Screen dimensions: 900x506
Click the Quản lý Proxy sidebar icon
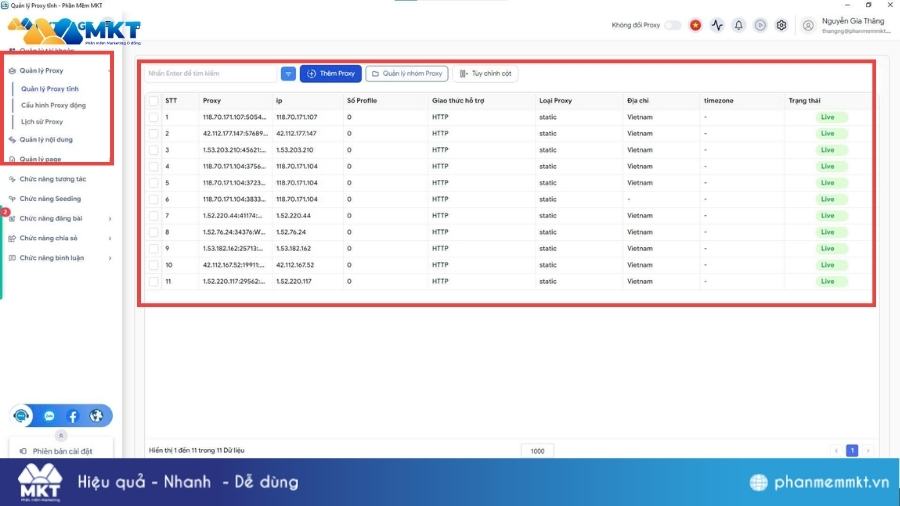(x=12, y=71)
